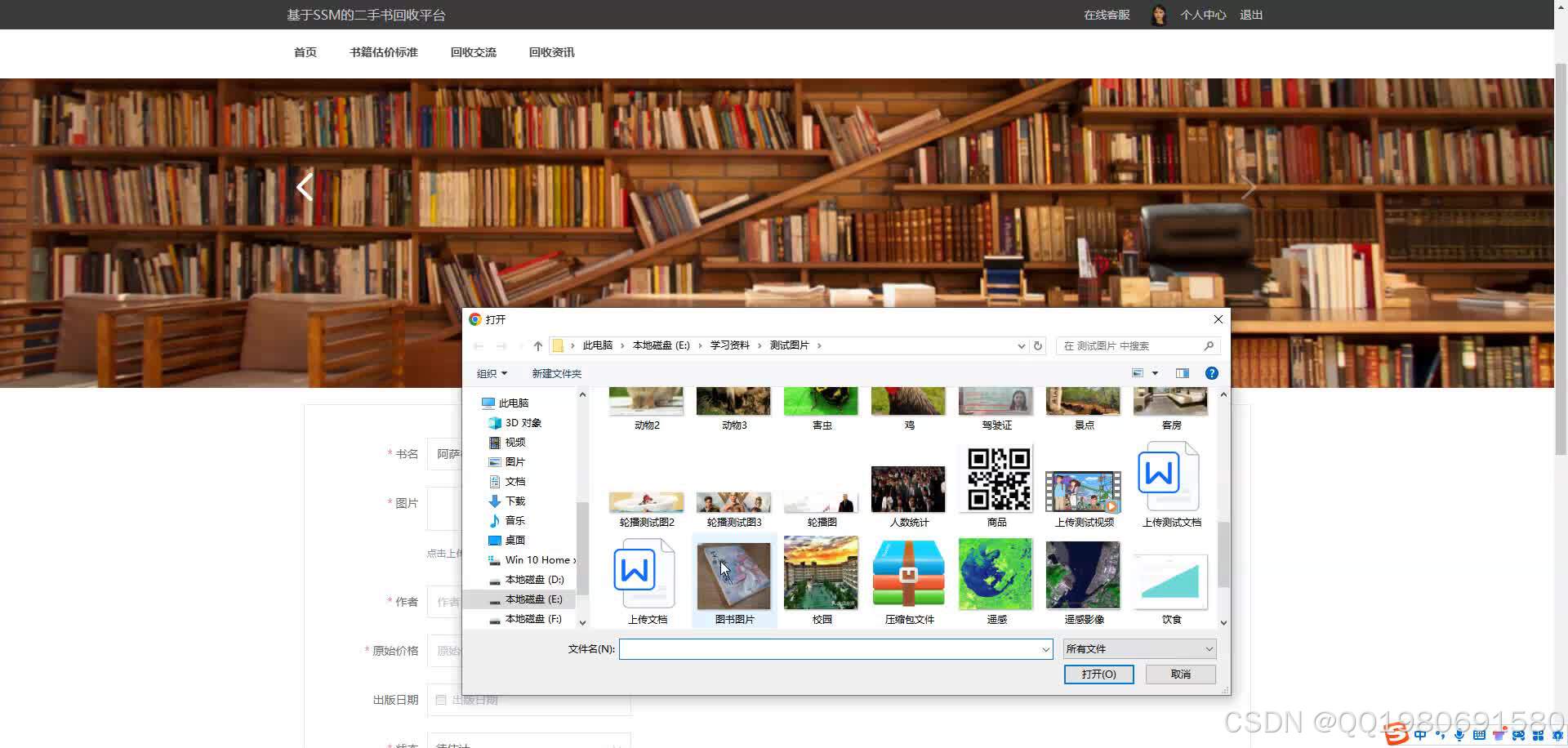Click the 取消 button
The image size is (1568, 748).
coord(1180,675)
